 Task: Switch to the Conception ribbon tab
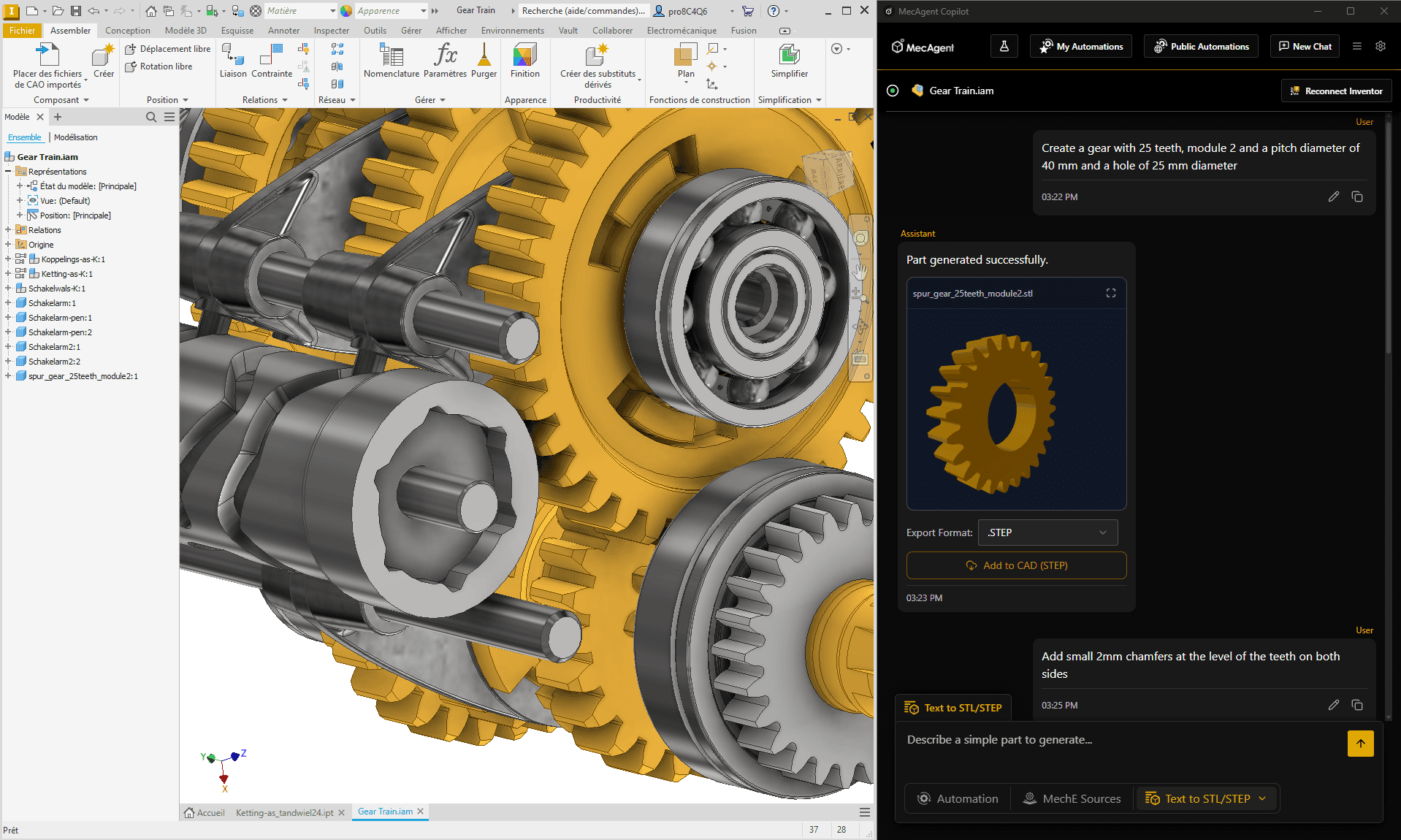(x=127, y=31)
